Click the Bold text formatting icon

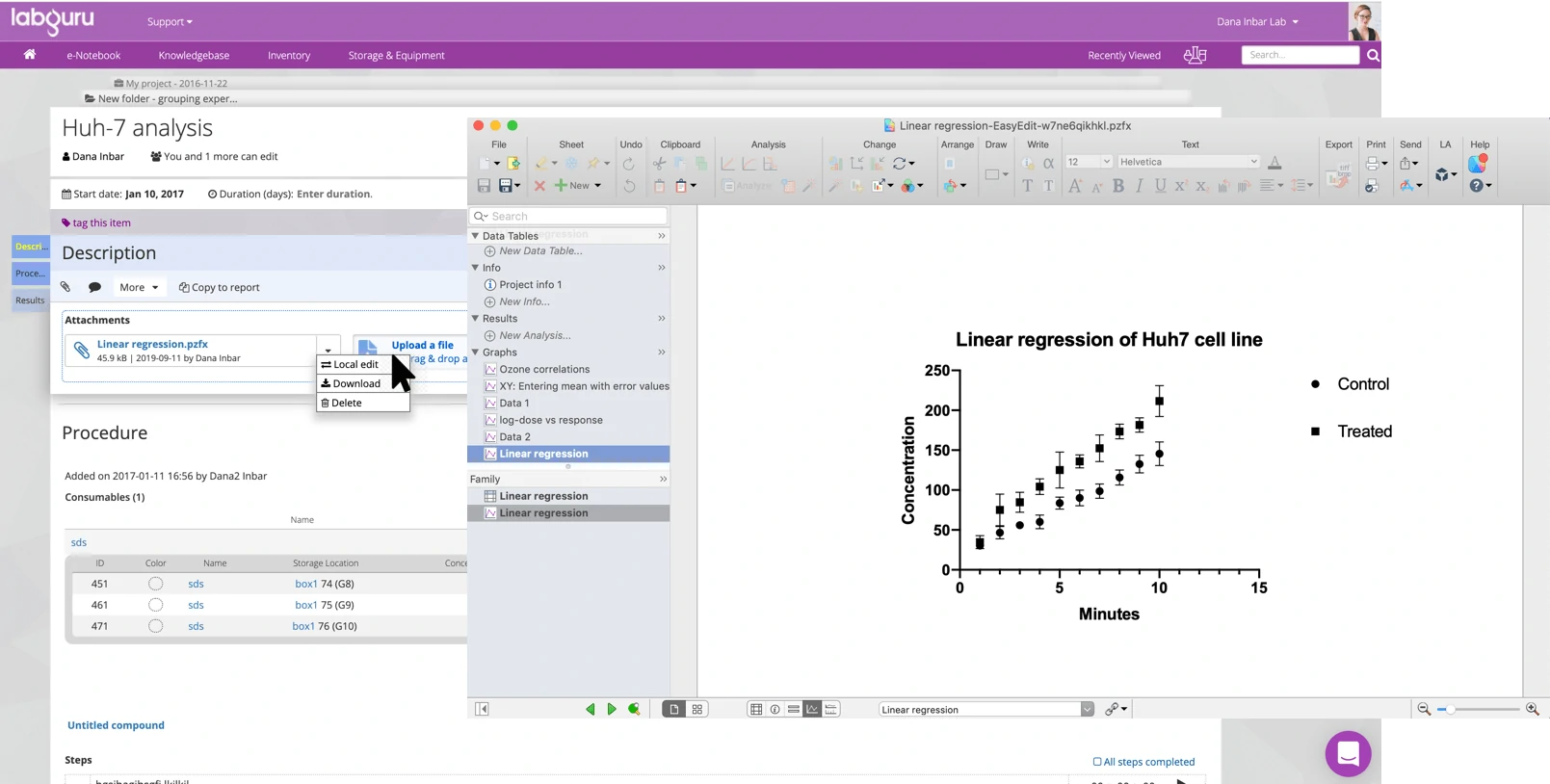1117,186
